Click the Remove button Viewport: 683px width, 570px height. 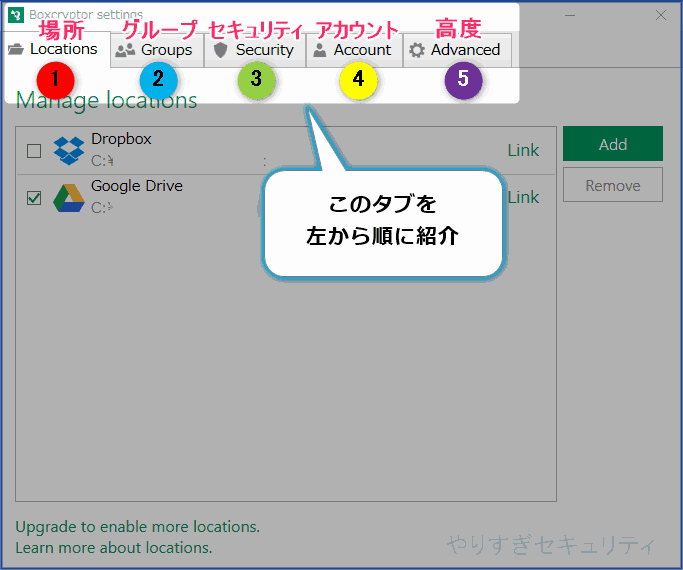(x=613, y=185)
